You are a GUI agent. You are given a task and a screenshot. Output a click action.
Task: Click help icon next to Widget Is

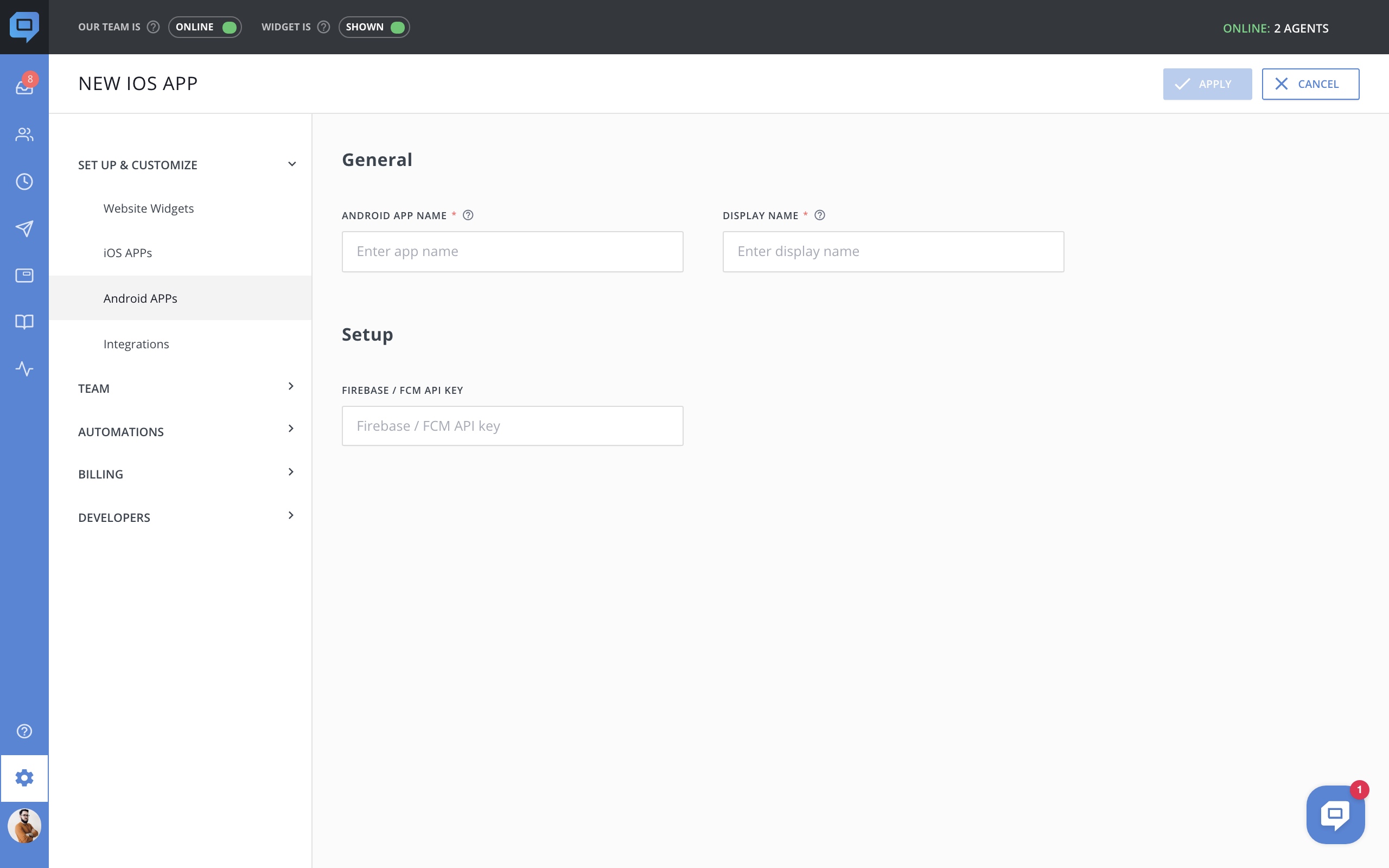pos(324,27)
